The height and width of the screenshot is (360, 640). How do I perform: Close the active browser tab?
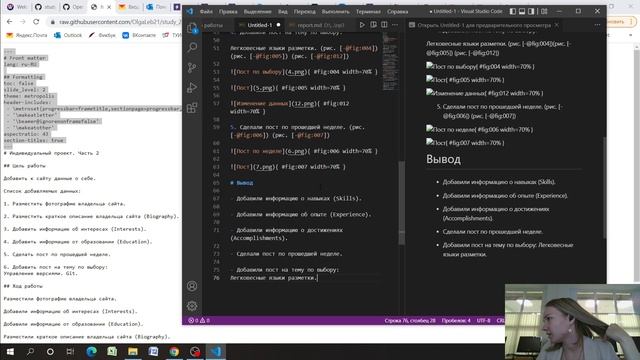pos(109,7)
